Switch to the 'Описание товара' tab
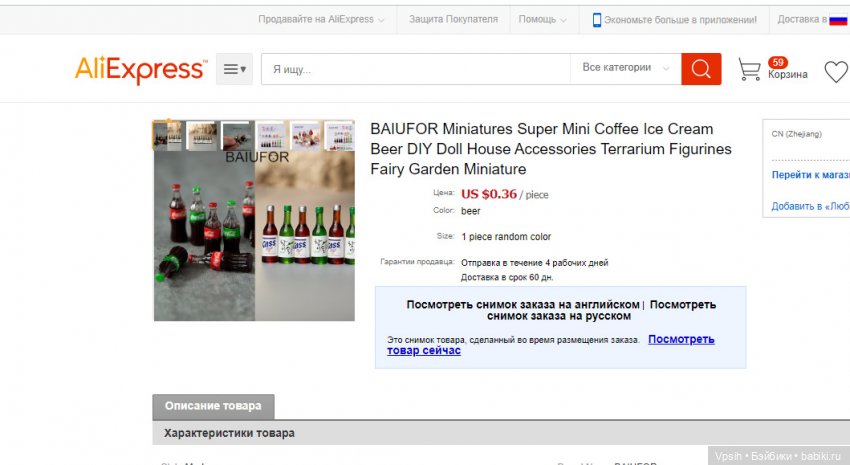850x465 pixels. coord(213,406)
